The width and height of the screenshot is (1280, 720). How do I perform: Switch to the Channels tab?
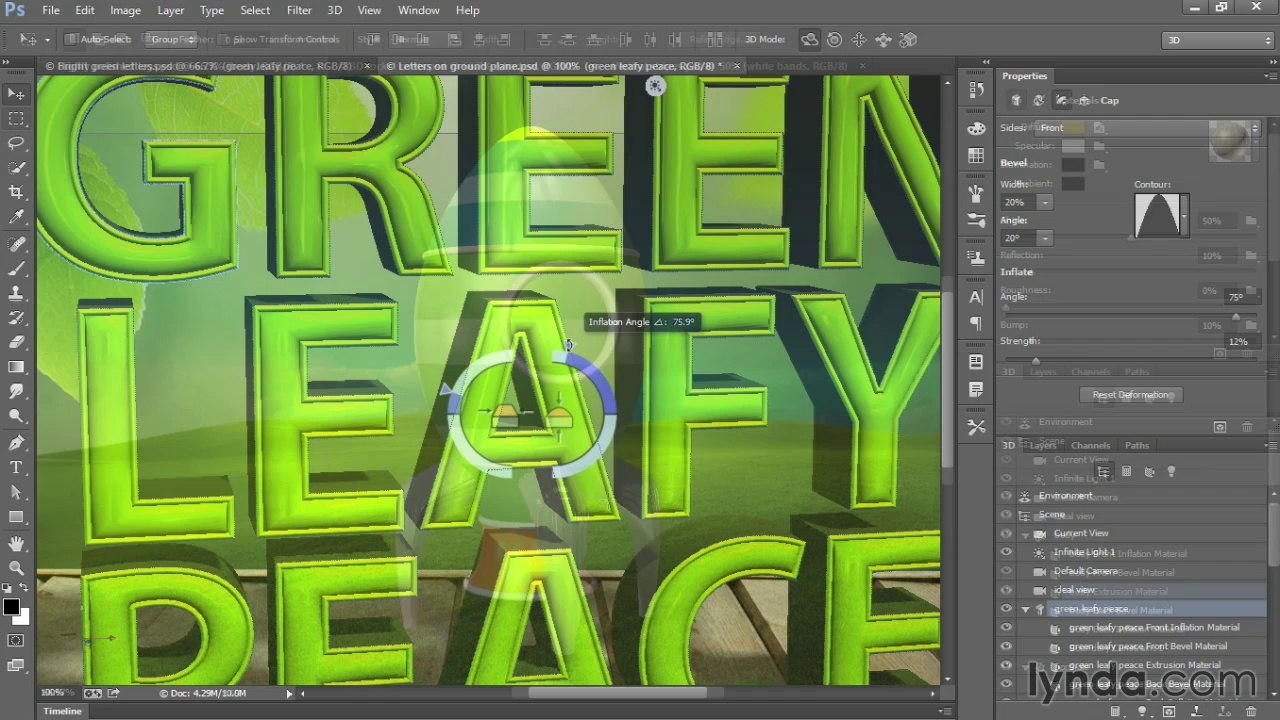coord(1090,445)
